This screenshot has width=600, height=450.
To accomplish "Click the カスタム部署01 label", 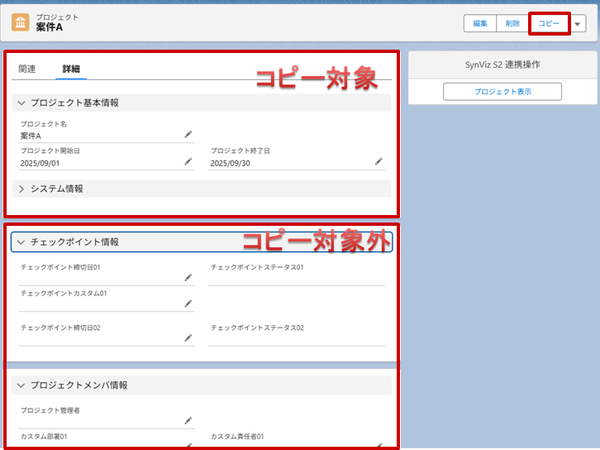I will pos(44,436).
